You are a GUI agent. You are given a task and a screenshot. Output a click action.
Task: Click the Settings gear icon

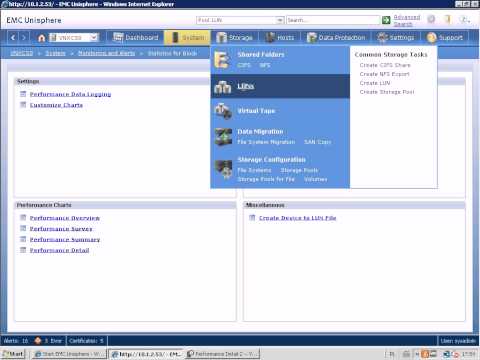click(x=382, y=37)
